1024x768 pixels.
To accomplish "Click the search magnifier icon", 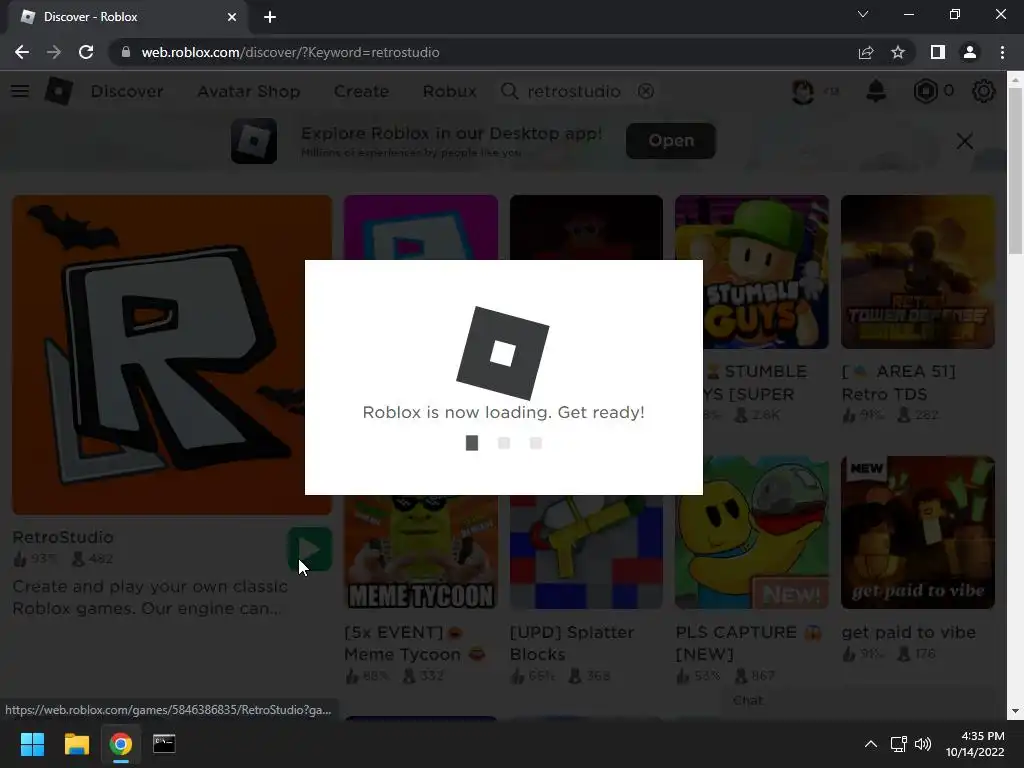I will (509, 91).
